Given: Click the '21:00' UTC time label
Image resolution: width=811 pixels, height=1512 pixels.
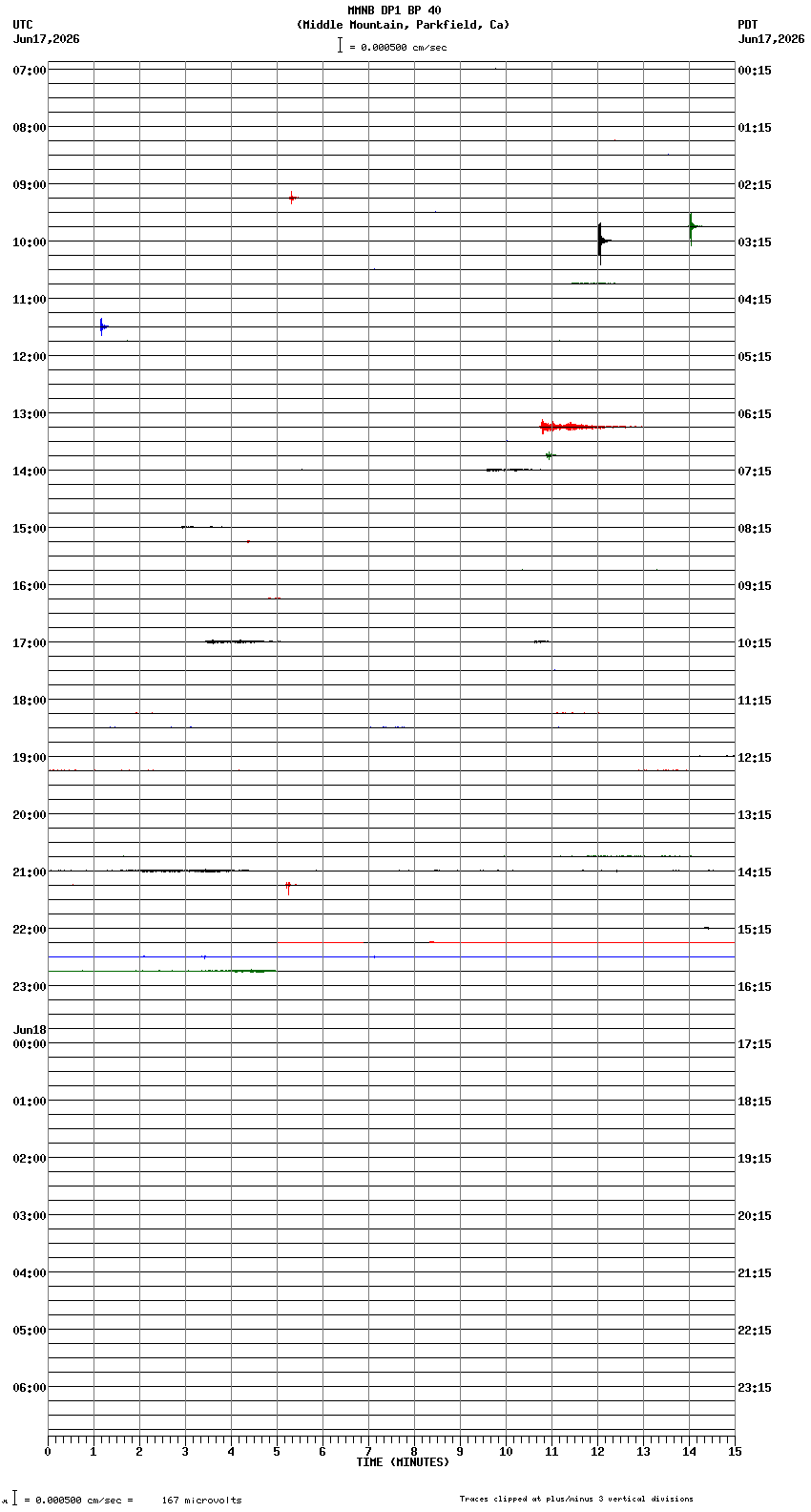Looking at the screenshot, I should [x=30, y=872].
